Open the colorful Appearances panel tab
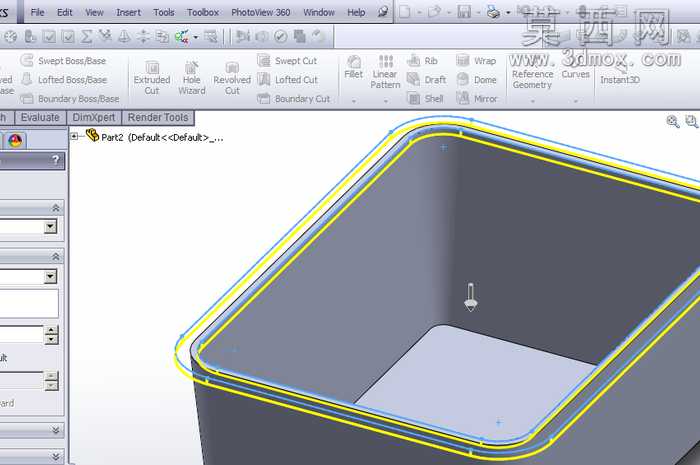Viewport: 700px width, 465px height. tap(15, 141)
